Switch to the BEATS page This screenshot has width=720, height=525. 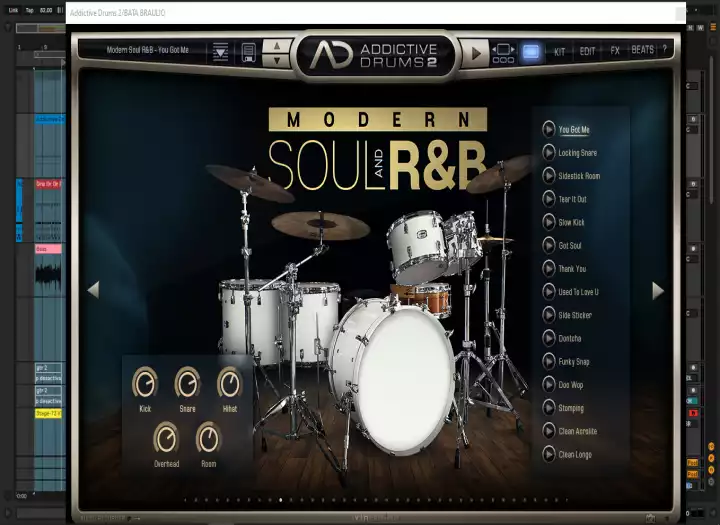(x=642, y=50)
